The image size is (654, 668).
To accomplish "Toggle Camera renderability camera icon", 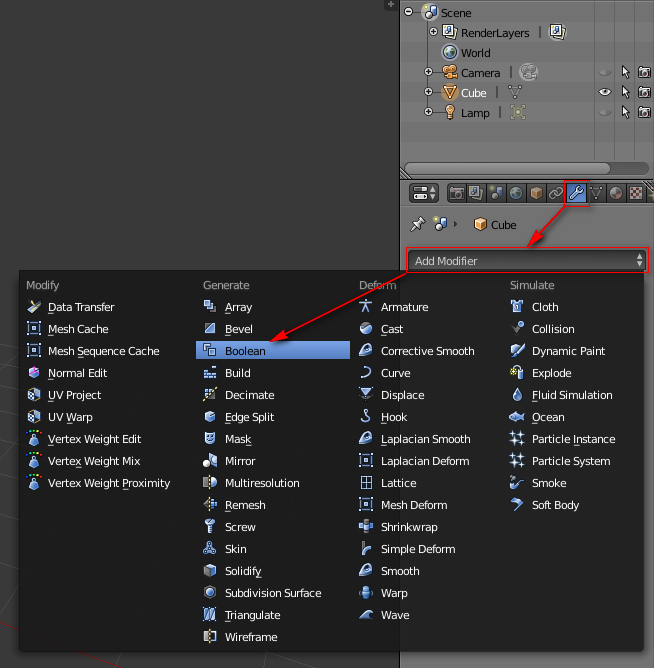I will pos(644,72).
